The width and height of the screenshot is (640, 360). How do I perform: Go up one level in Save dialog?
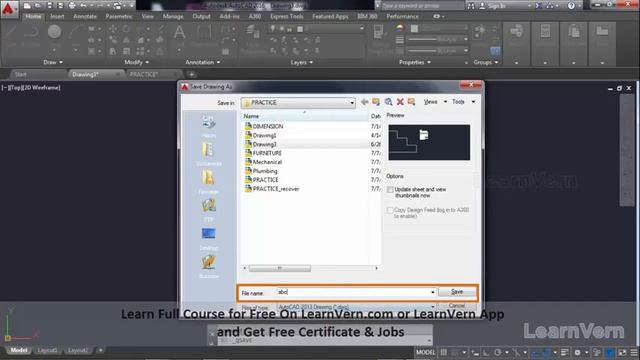coord(376,102)
